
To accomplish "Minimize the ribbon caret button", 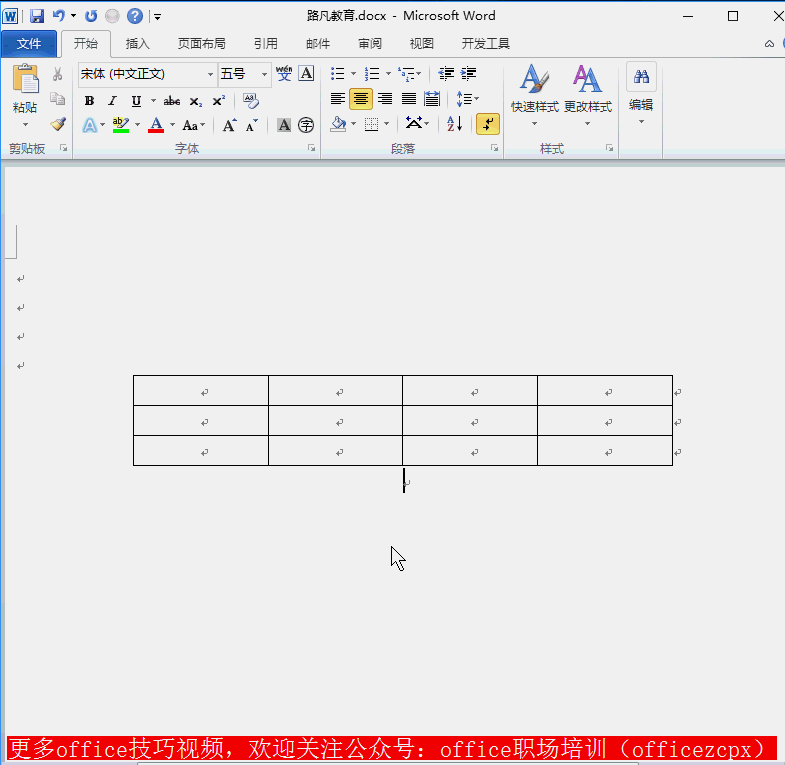I will [769, 44].
